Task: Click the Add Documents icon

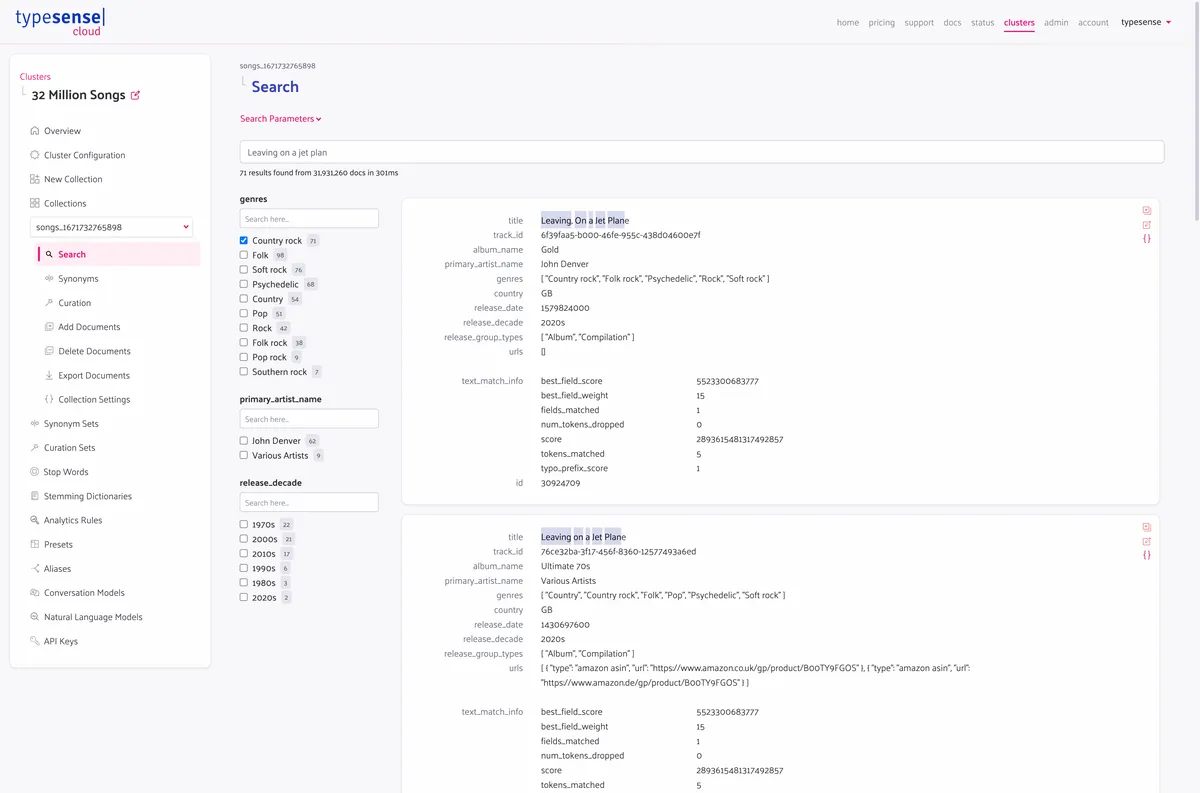Action: [x=49, y=327]
